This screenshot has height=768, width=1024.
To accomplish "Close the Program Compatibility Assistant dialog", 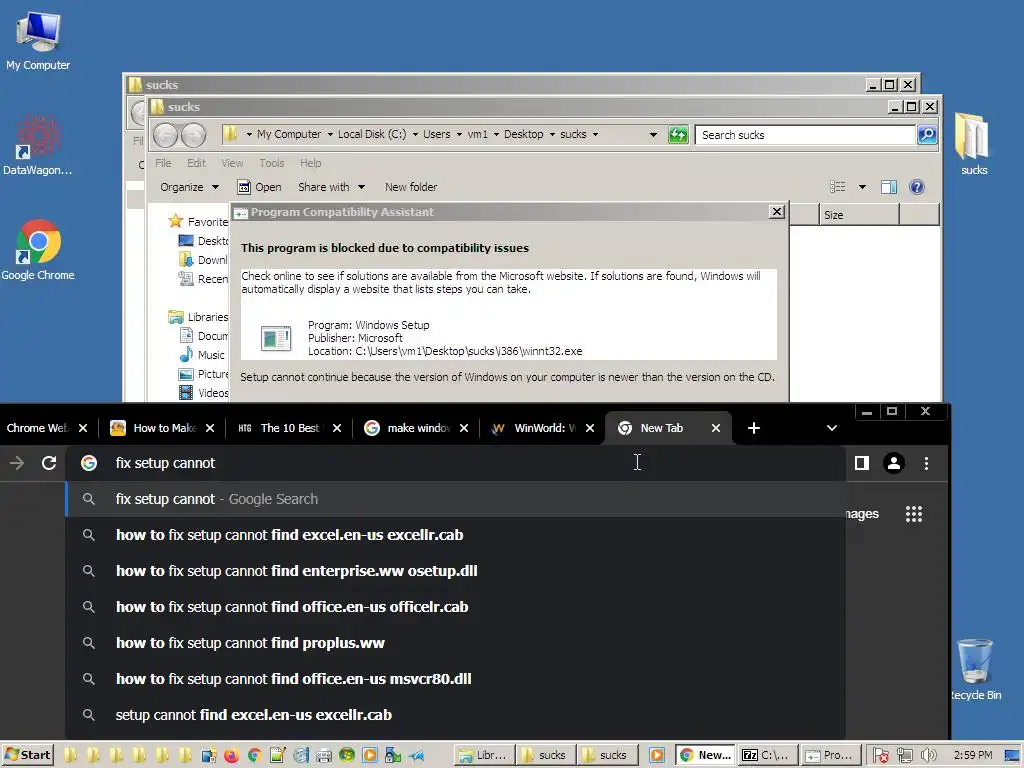I will 776,212.
